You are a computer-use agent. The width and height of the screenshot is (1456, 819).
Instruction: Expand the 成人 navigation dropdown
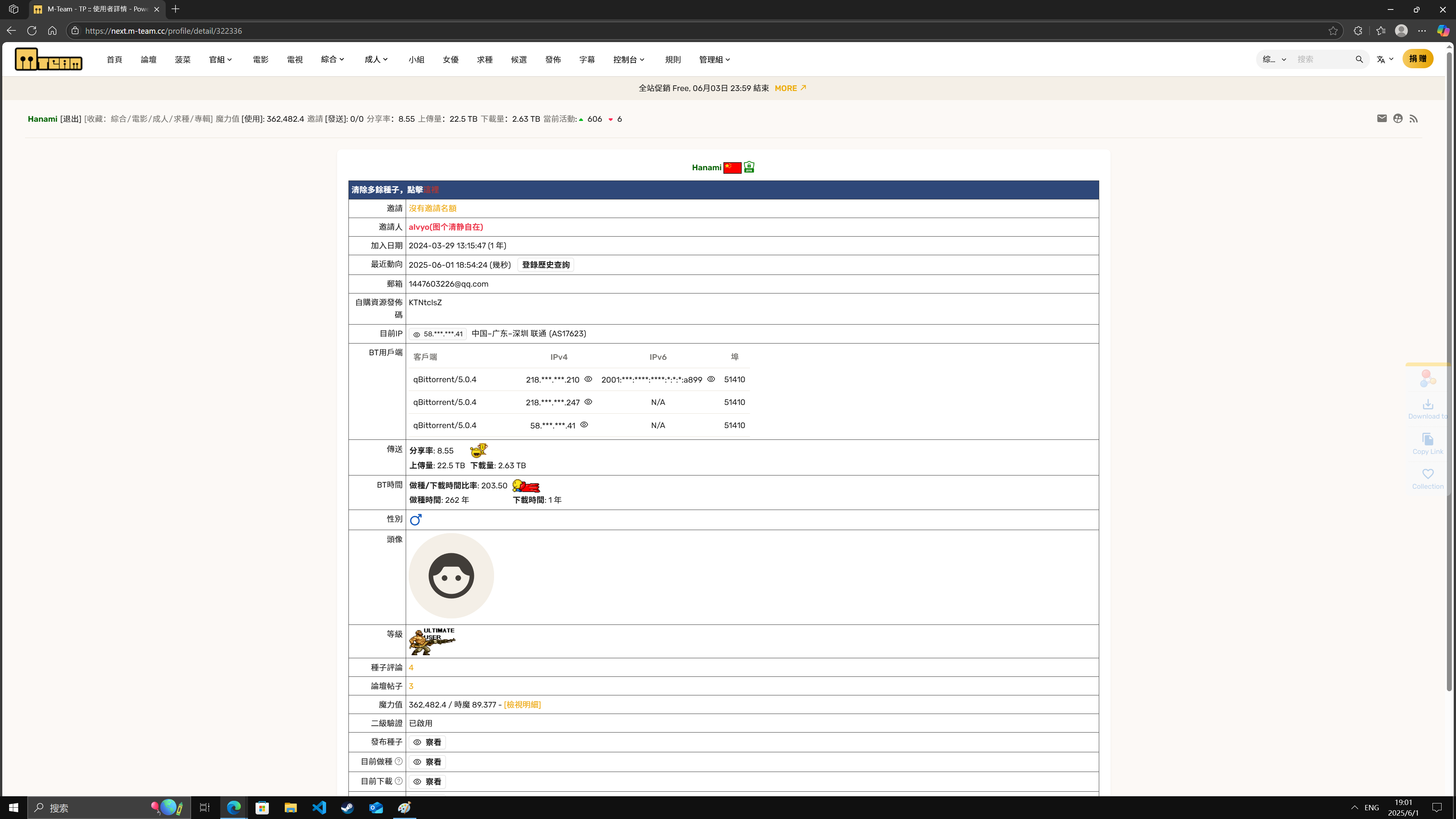[x=377, y=60]
